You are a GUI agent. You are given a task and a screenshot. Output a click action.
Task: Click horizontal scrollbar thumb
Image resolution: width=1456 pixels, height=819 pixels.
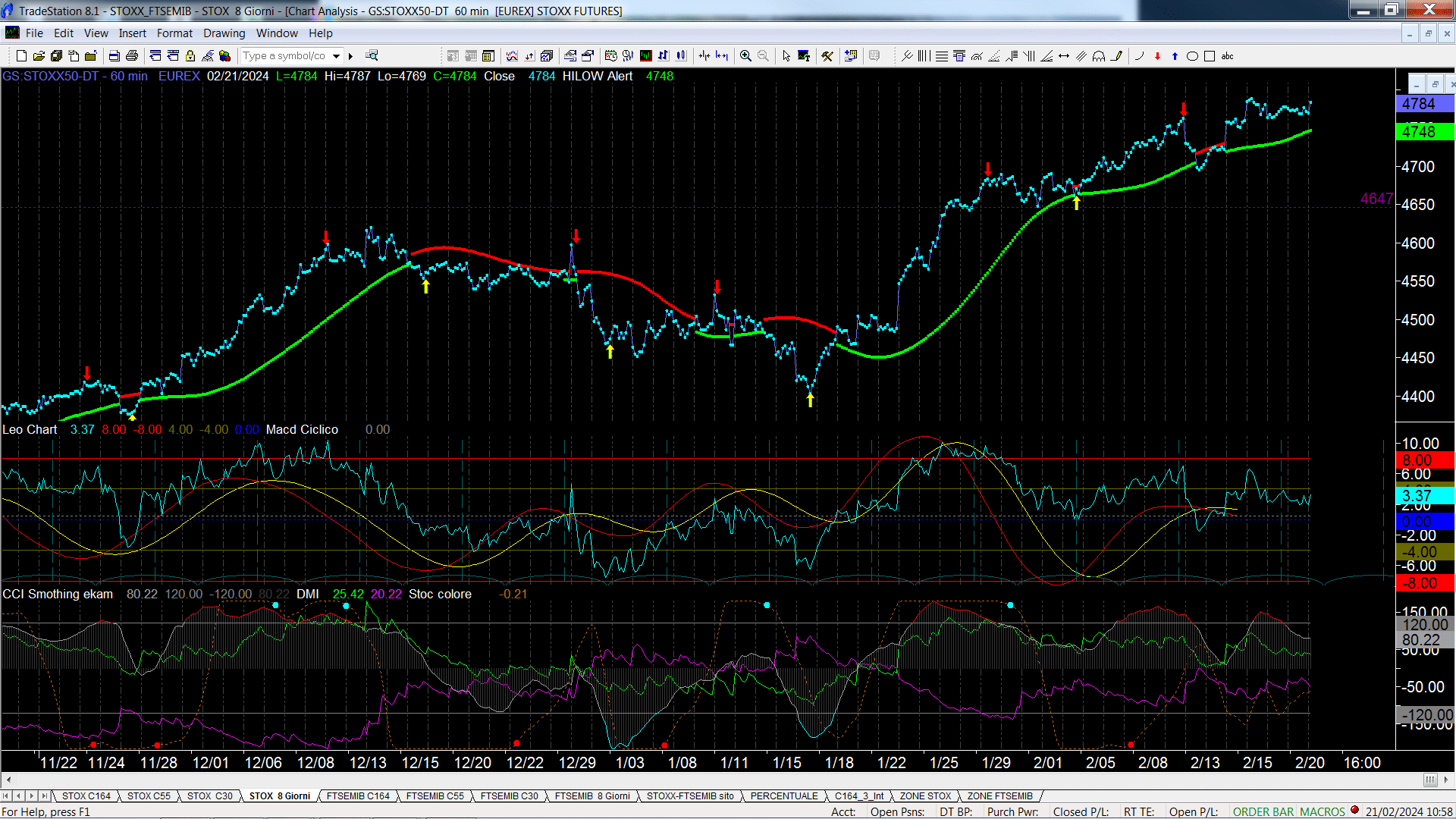pyautogui.click(x=1430, y=780)
